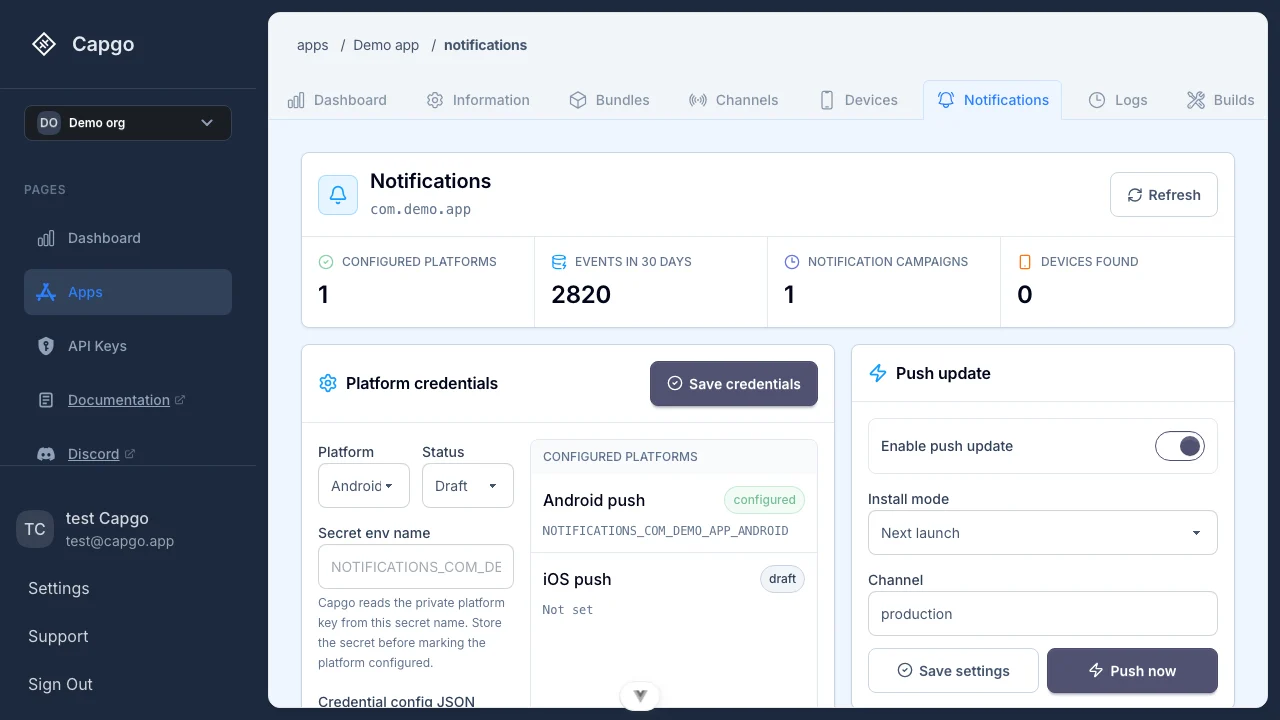Click the TC user avatar
This screenshot has height=720, width=1280.
pos(35,529)
